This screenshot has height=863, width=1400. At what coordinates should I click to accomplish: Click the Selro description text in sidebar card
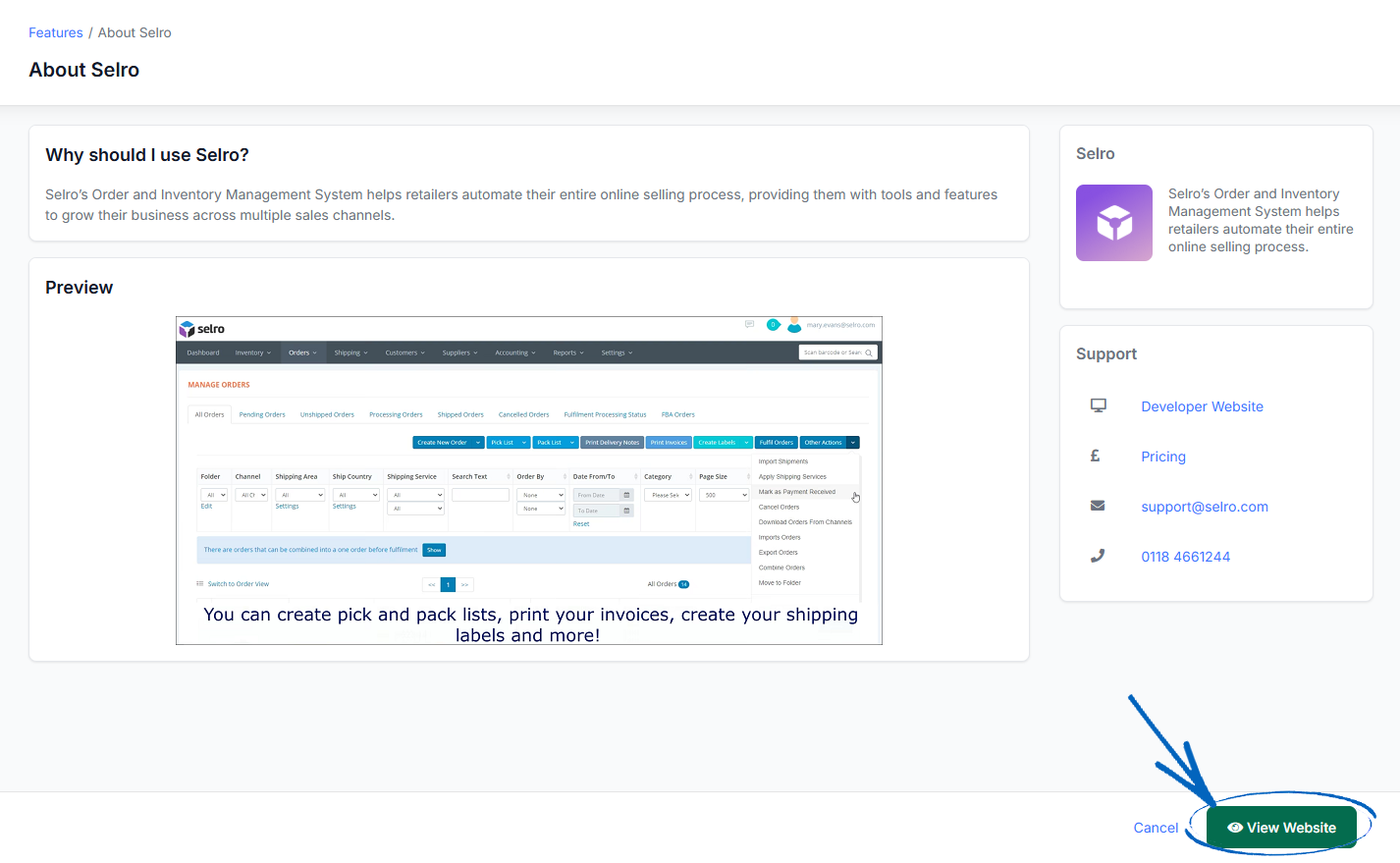[1261, 220]
